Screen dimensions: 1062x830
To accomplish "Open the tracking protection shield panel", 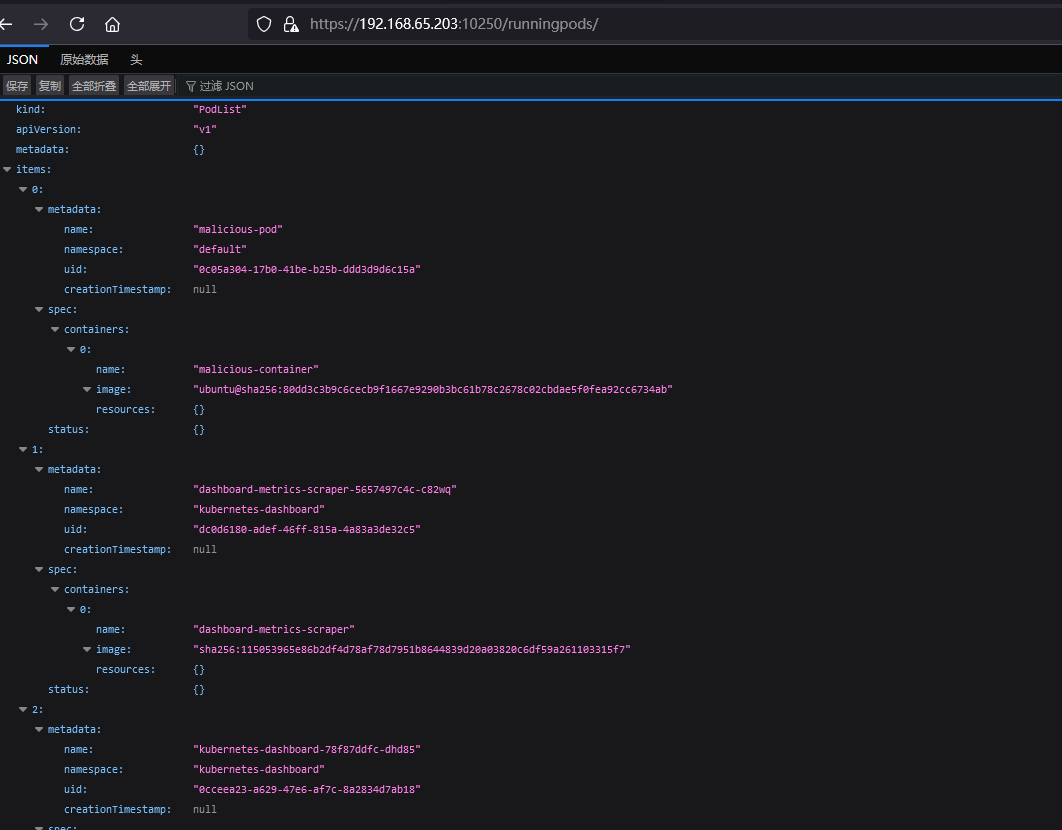I will tap(264, 24).
